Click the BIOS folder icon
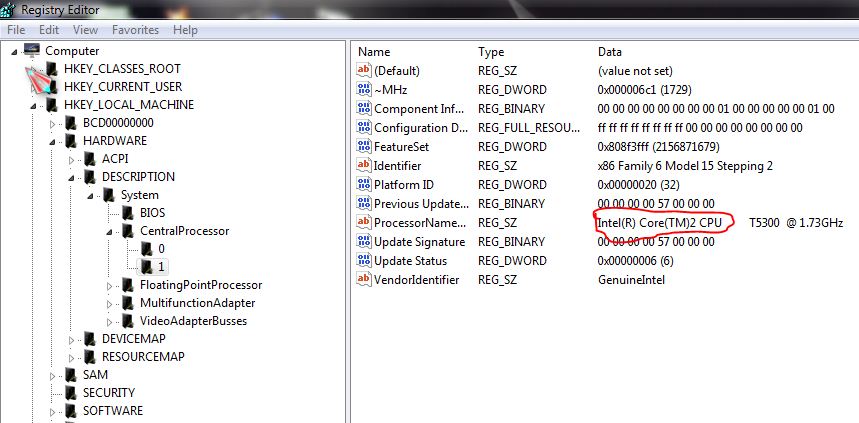Screen dimensions: 859x423 [127, 213]
